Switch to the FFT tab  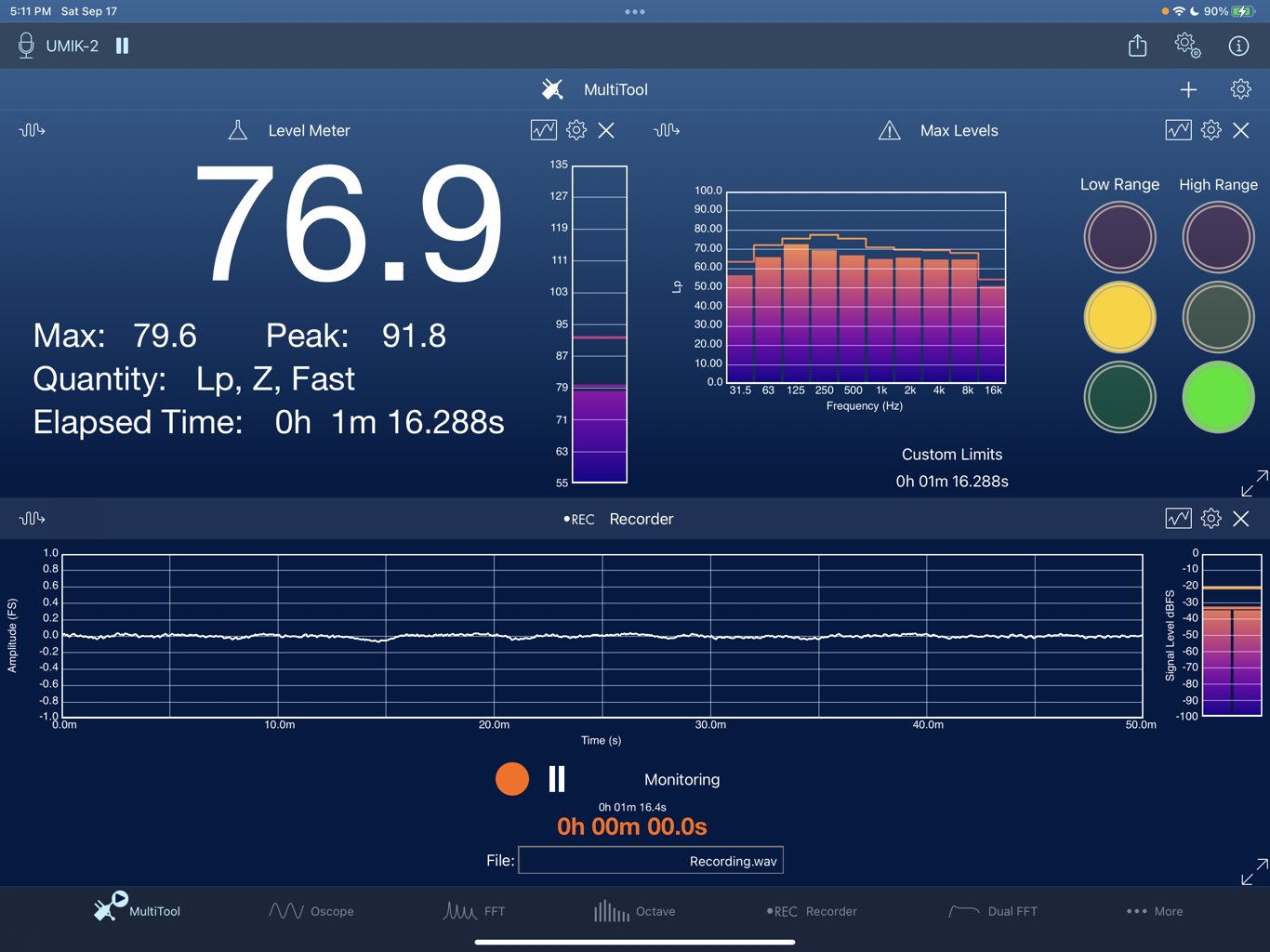coord(474,911)
